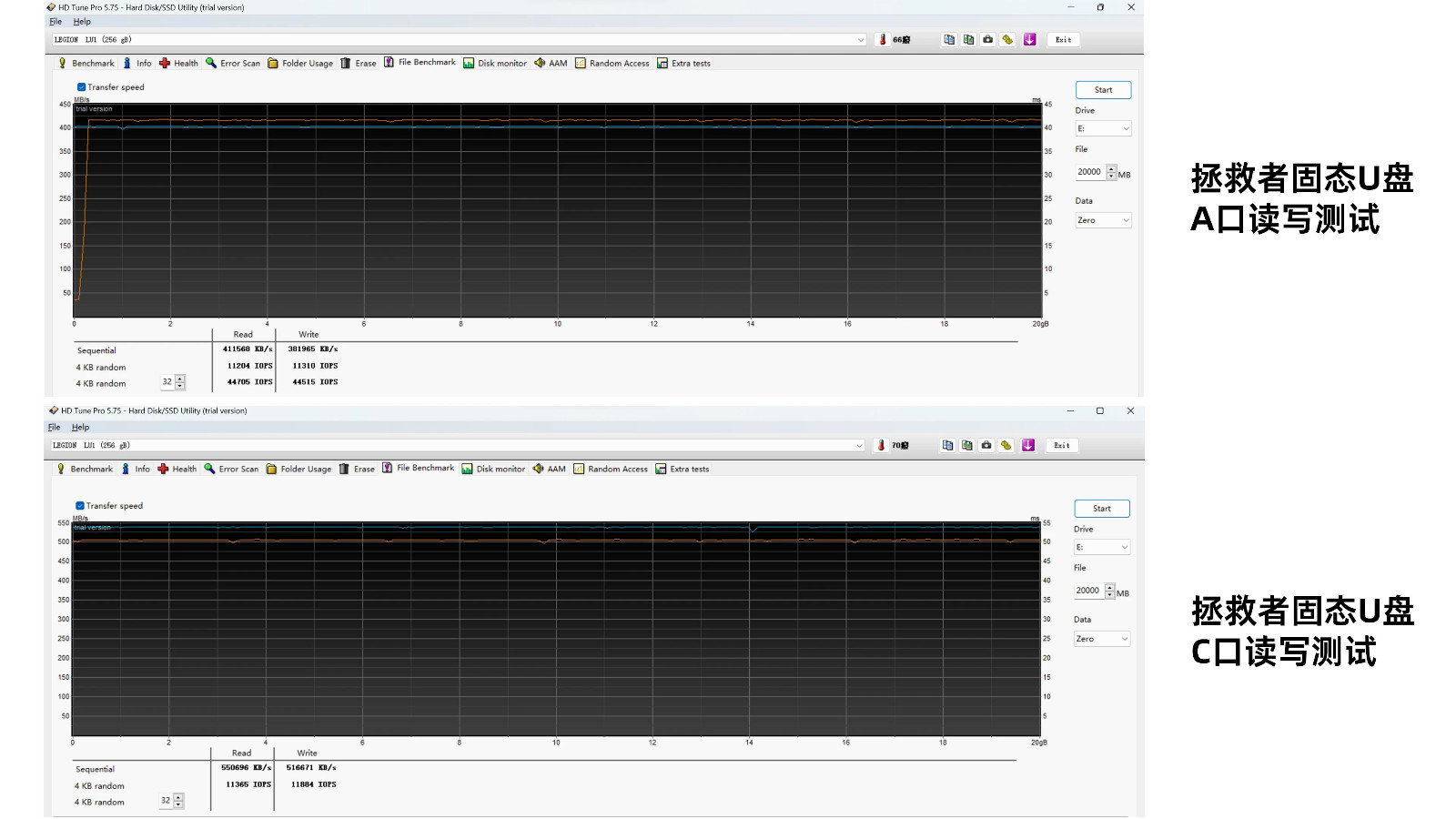Click the top window's benchmark graph area
This screenshot has height=819, width=1456.
[x=557, y=210]
